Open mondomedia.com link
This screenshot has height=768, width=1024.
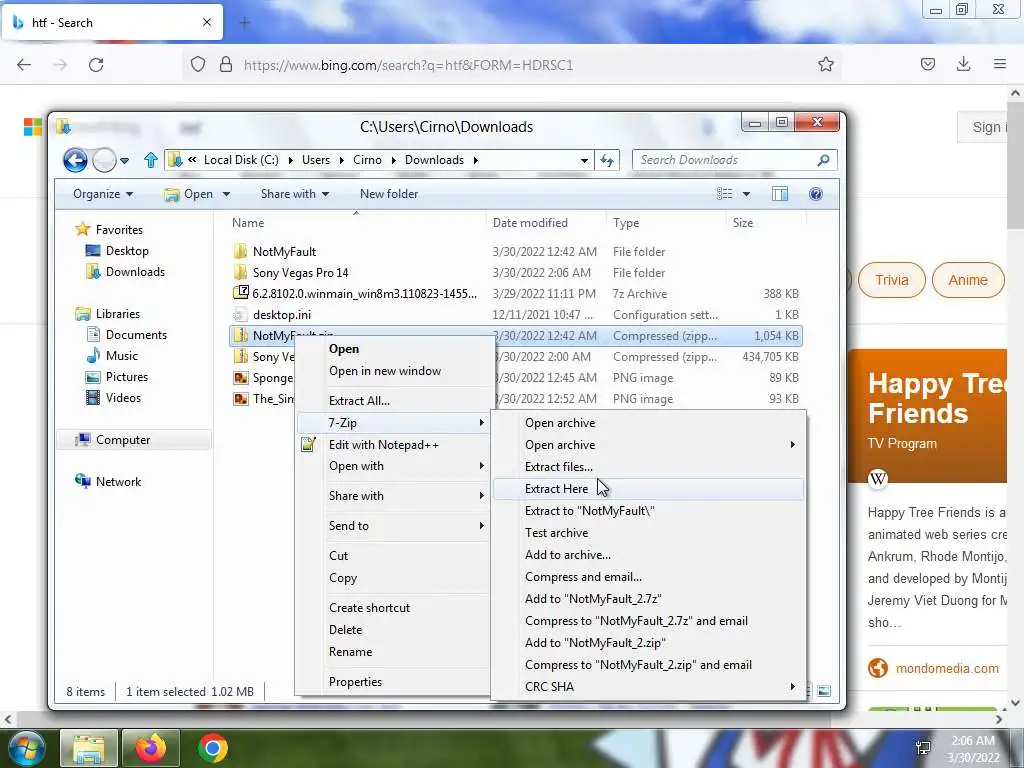[x=947, y=669]
